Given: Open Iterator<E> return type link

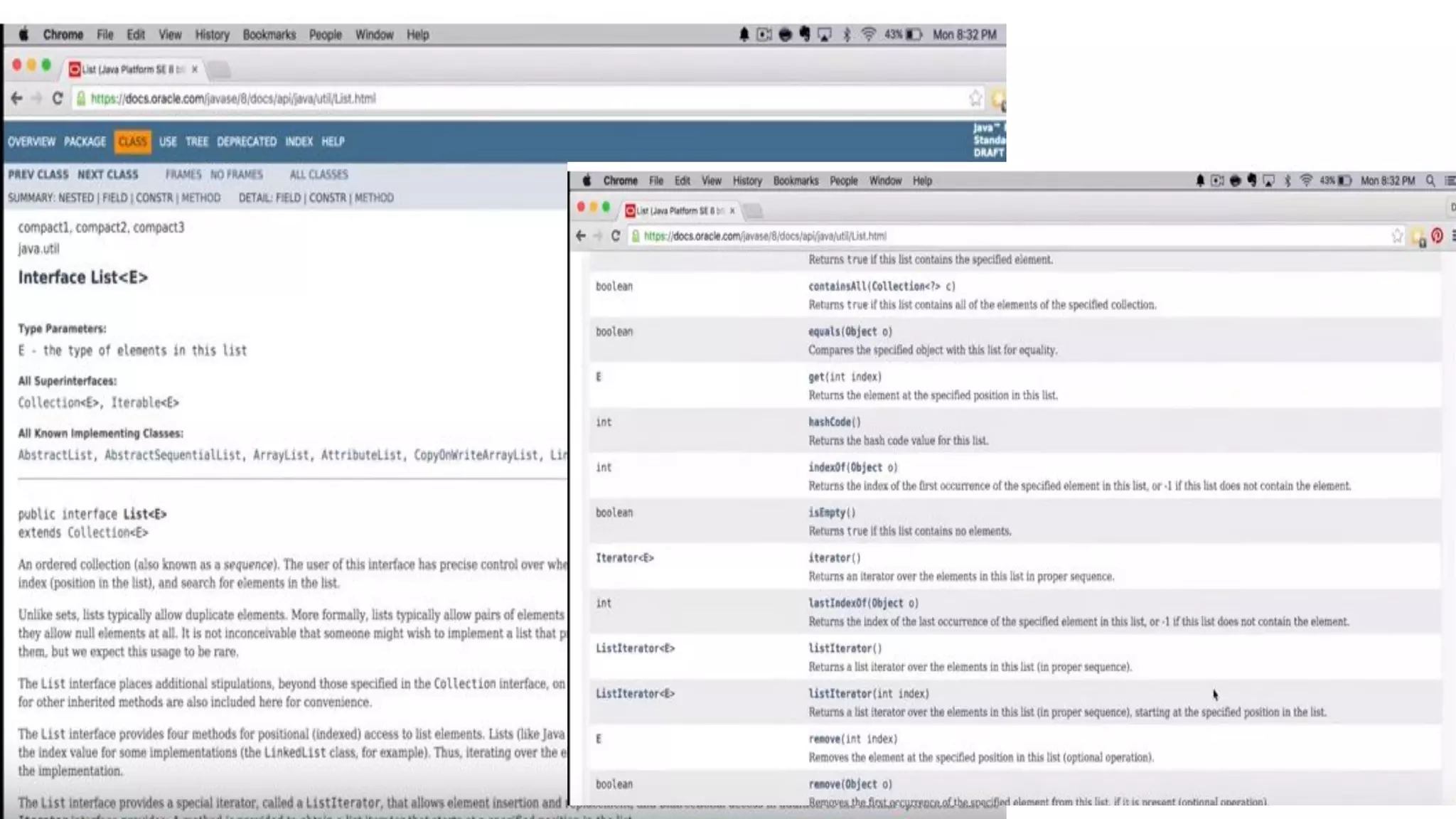Looking at the screenshot, I should click(624, 558).
